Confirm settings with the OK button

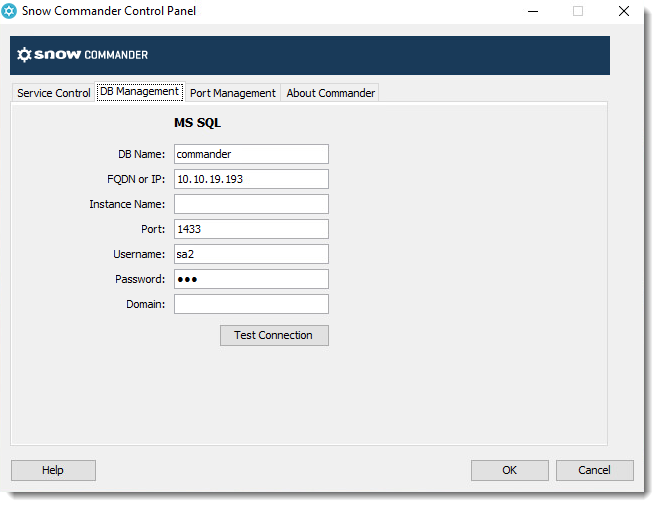click(509, 470)
